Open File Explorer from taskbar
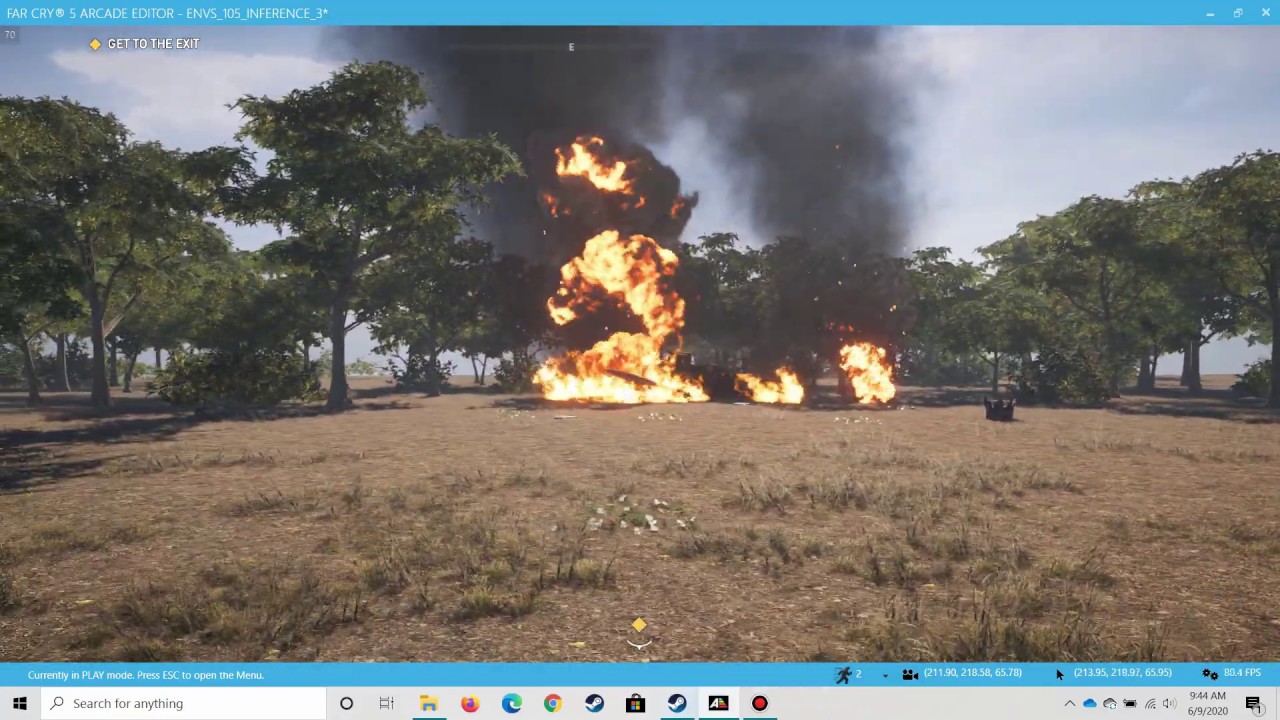Screen dimensions: 1280x720 click(x=429, y=703)
